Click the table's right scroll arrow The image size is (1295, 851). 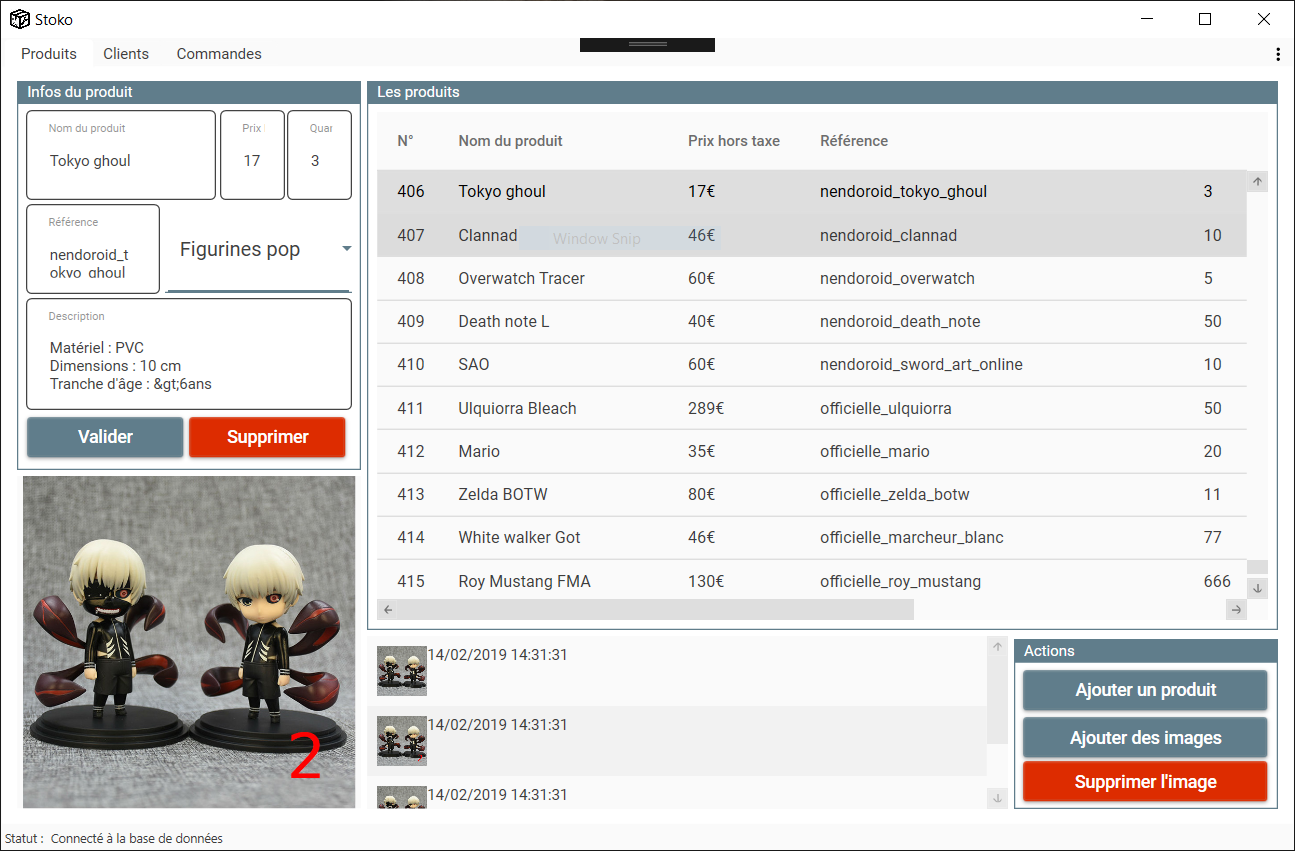pyautogui.click(x=1237, y=609)
